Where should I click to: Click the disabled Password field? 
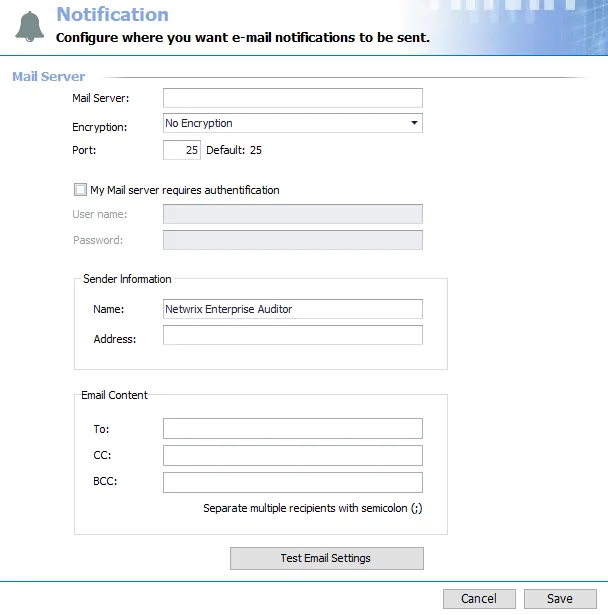coord(293,240)
